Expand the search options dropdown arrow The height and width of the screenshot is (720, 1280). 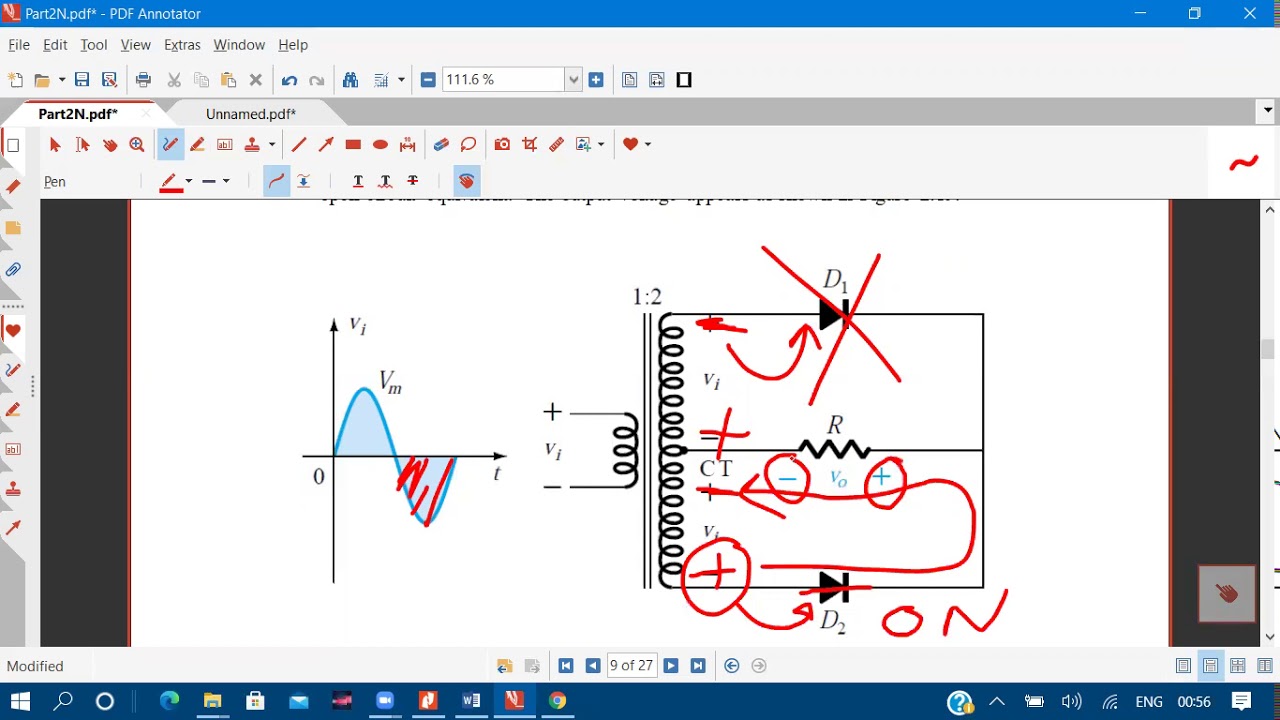click(x=401, y=80)
